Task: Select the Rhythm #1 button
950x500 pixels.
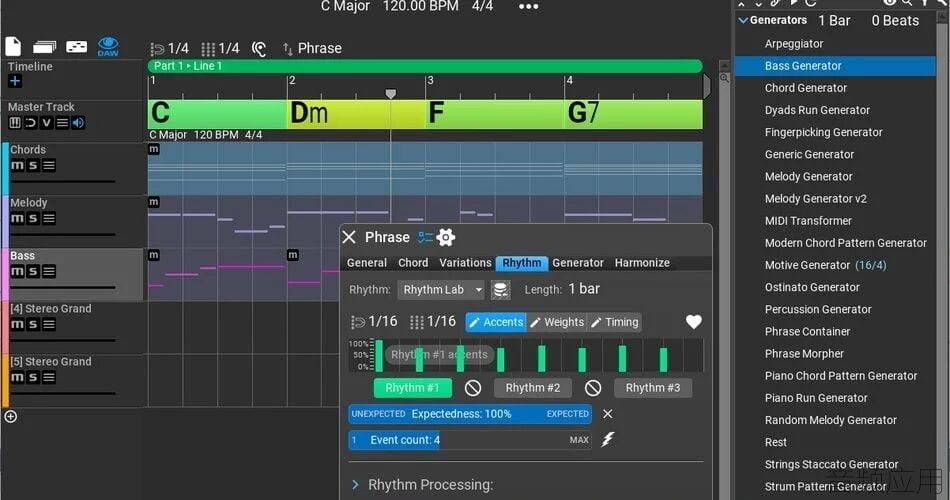Action: (x=413, y=388)
